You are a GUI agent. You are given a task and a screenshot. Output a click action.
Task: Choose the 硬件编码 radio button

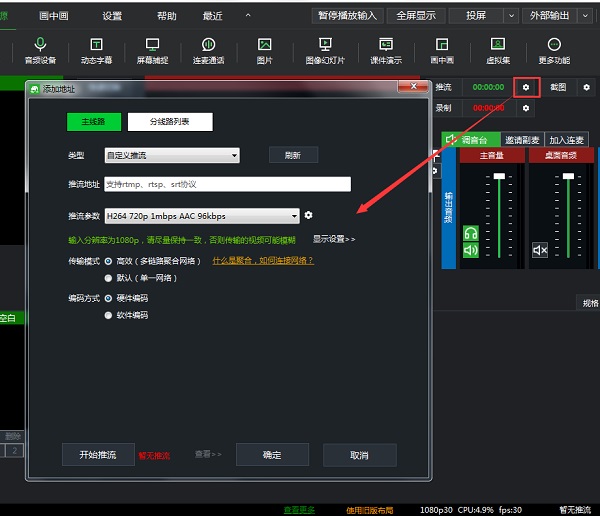tap(109, 298)
